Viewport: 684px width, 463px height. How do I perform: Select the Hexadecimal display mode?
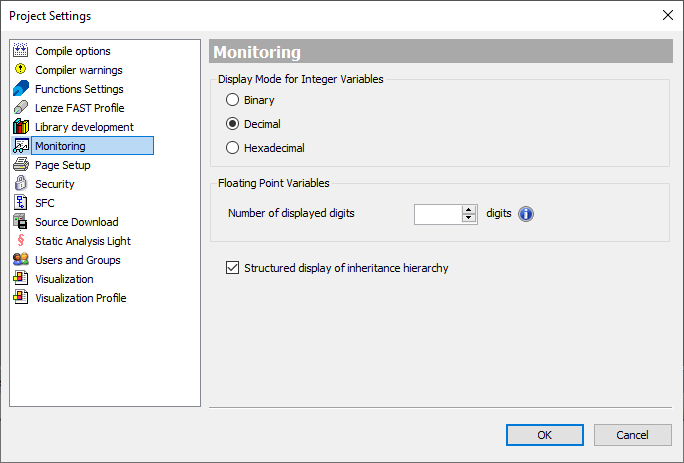pos(233,148)
